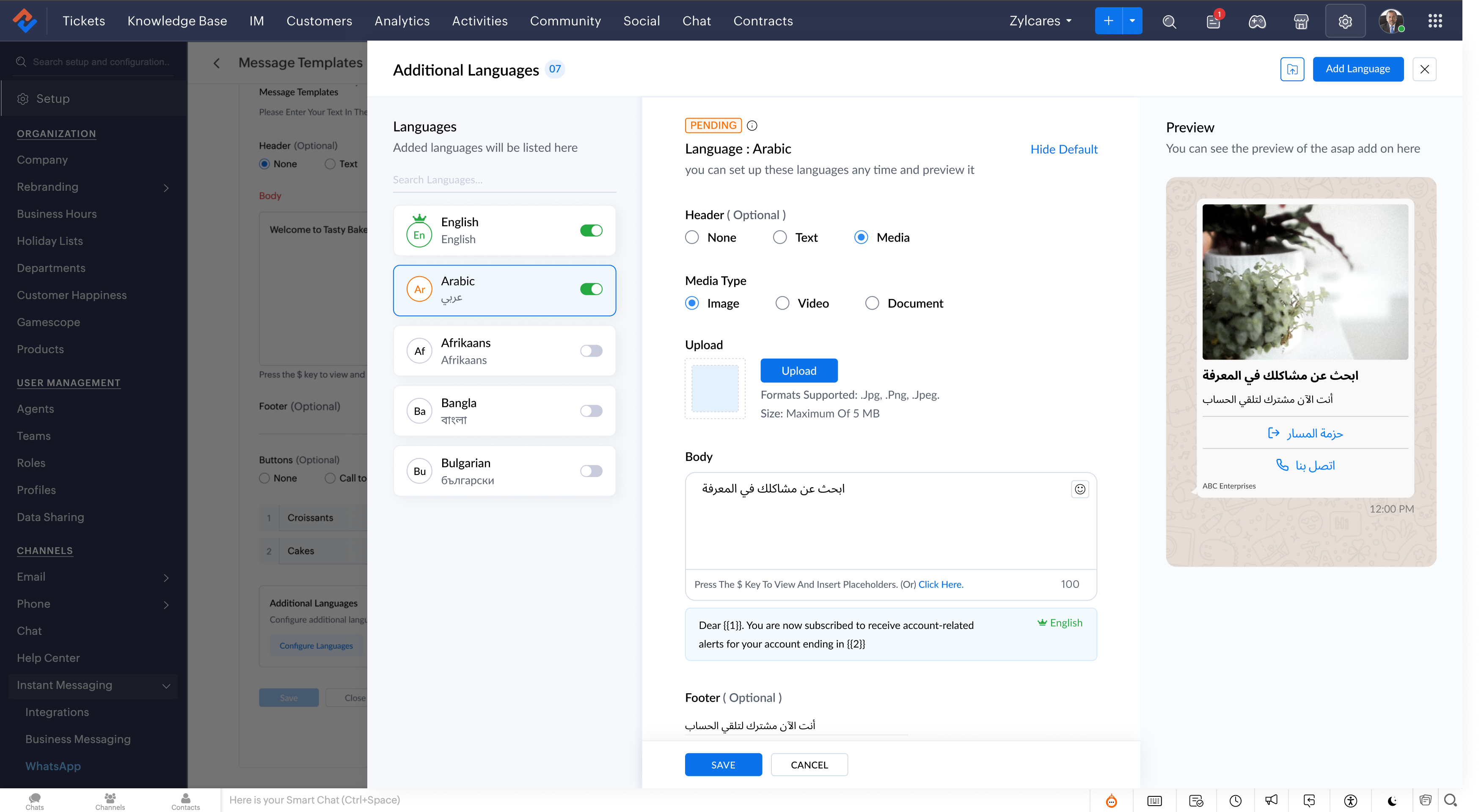The height and width of the screenshot is (812, 1484).
Task: Open the setup gear icon in top bar
Action: 1345,21
